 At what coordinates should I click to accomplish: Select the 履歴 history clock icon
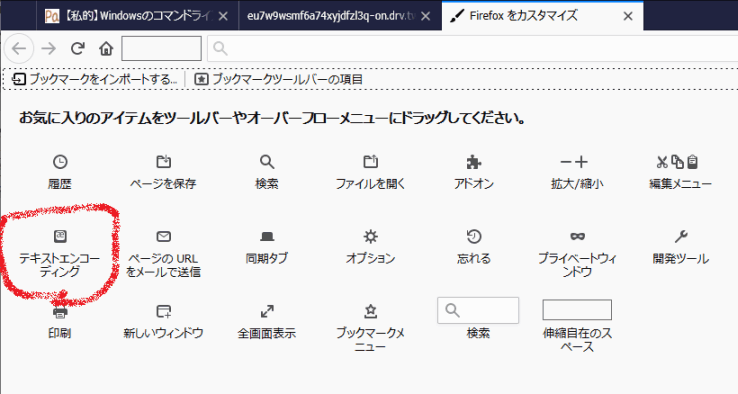click(60, 162)
